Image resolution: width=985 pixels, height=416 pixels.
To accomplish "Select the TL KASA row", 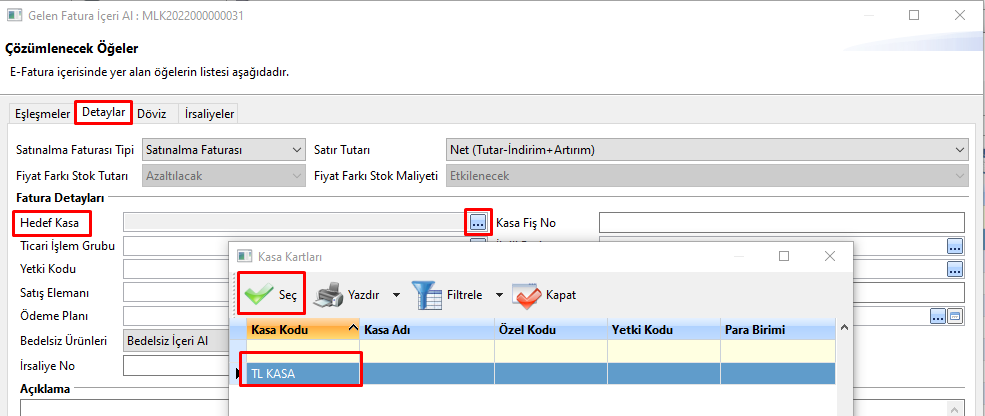I will (x=541, y=374).
